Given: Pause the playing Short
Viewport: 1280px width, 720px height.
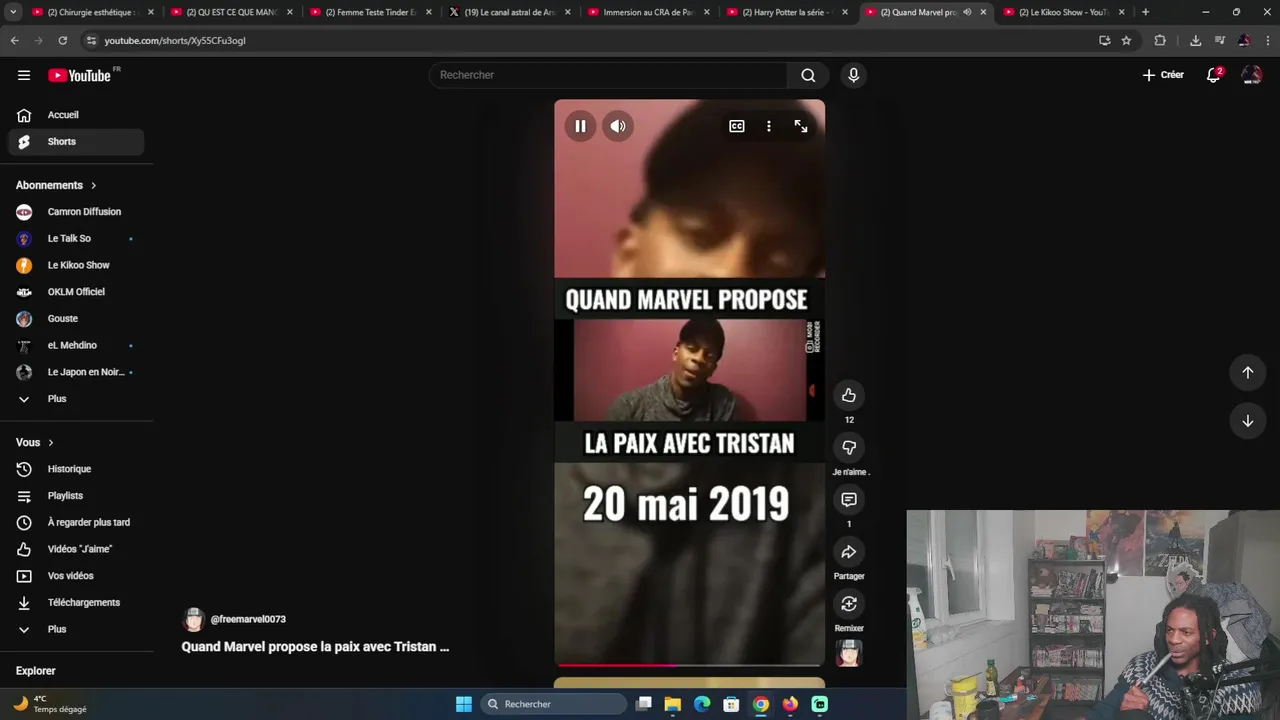Looking at the screenshot, I should 580,126.
